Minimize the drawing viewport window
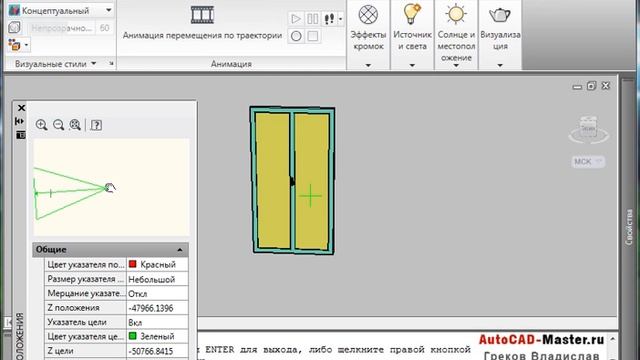The width and height of the screenshot is (640, 360). 577,86
